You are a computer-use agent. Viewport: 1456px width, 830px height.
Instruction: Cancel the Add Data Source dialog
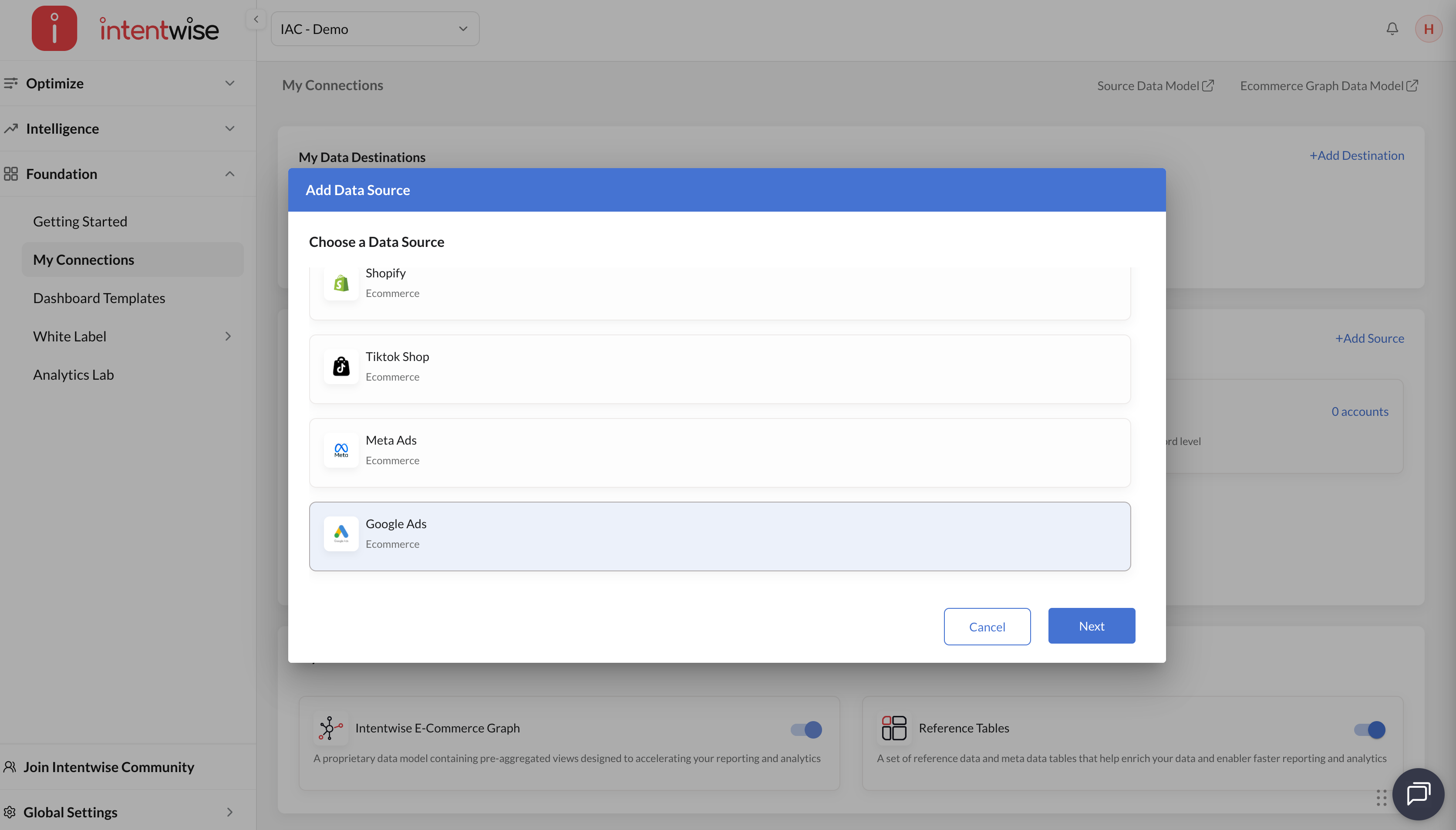(x=987, y=627)
